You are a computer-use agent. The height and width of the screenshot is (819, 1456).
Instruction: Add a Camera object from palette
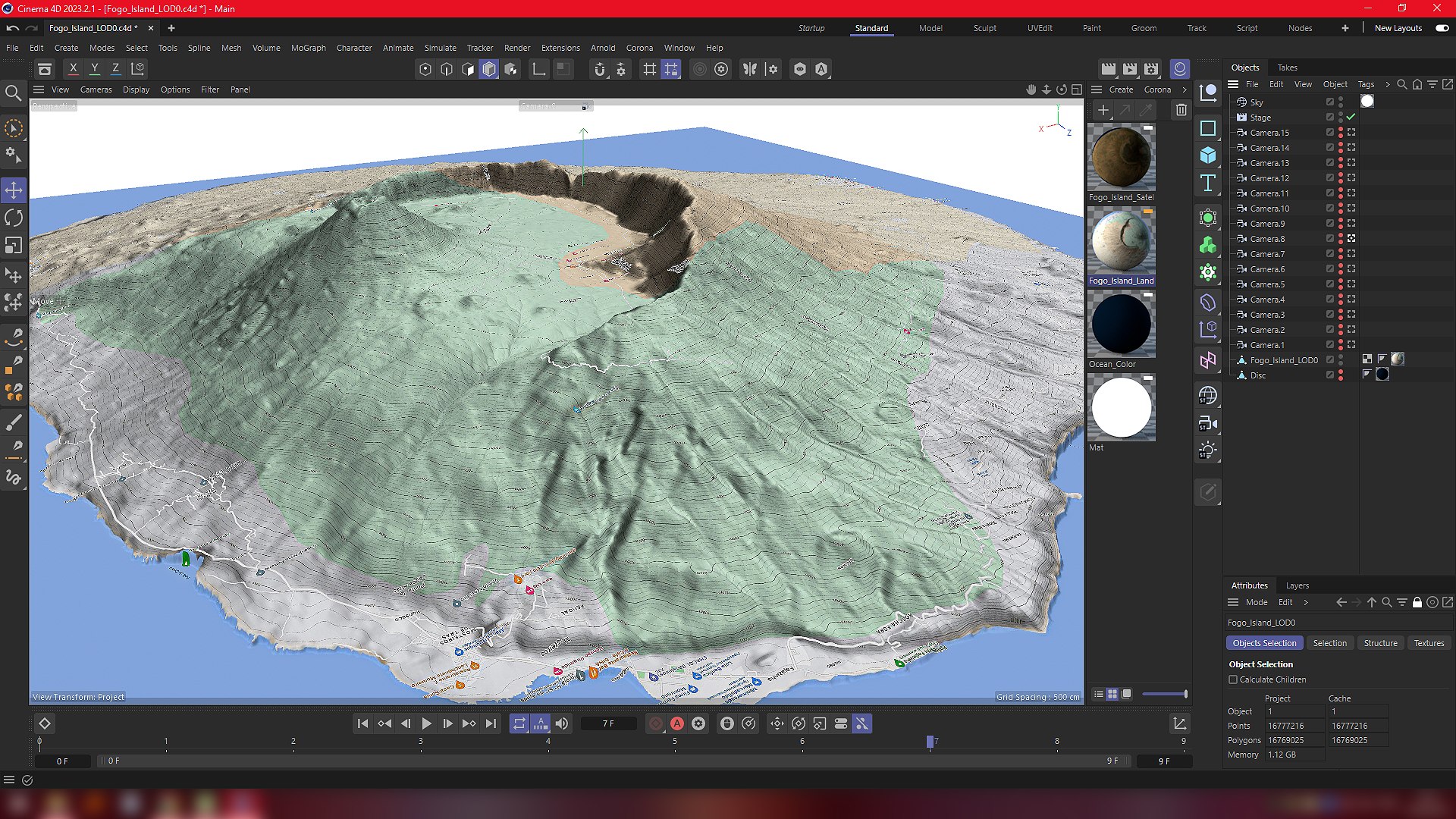[1208, 424]
